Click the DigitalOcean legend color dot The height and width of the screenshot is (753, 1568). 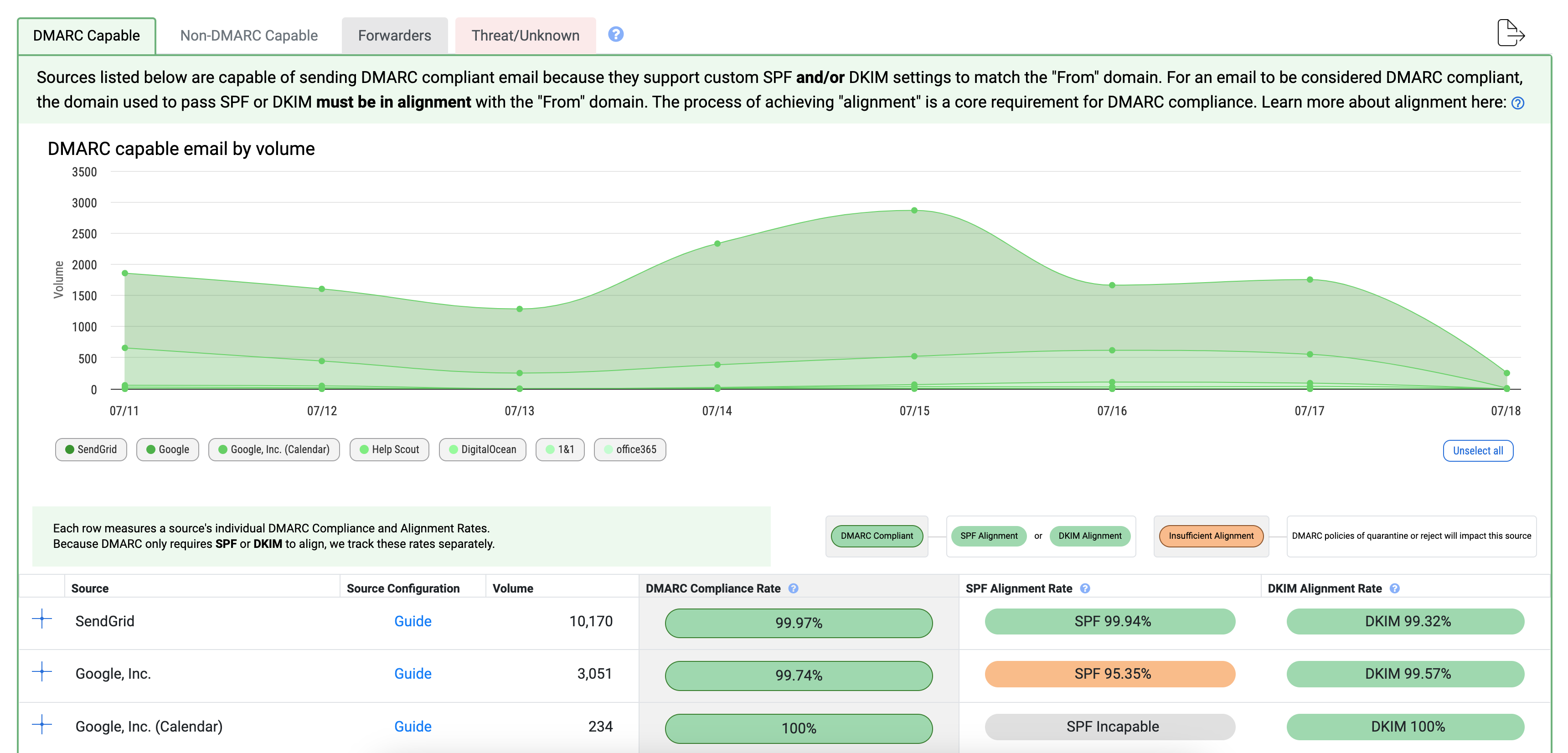[x=453, y=449]
